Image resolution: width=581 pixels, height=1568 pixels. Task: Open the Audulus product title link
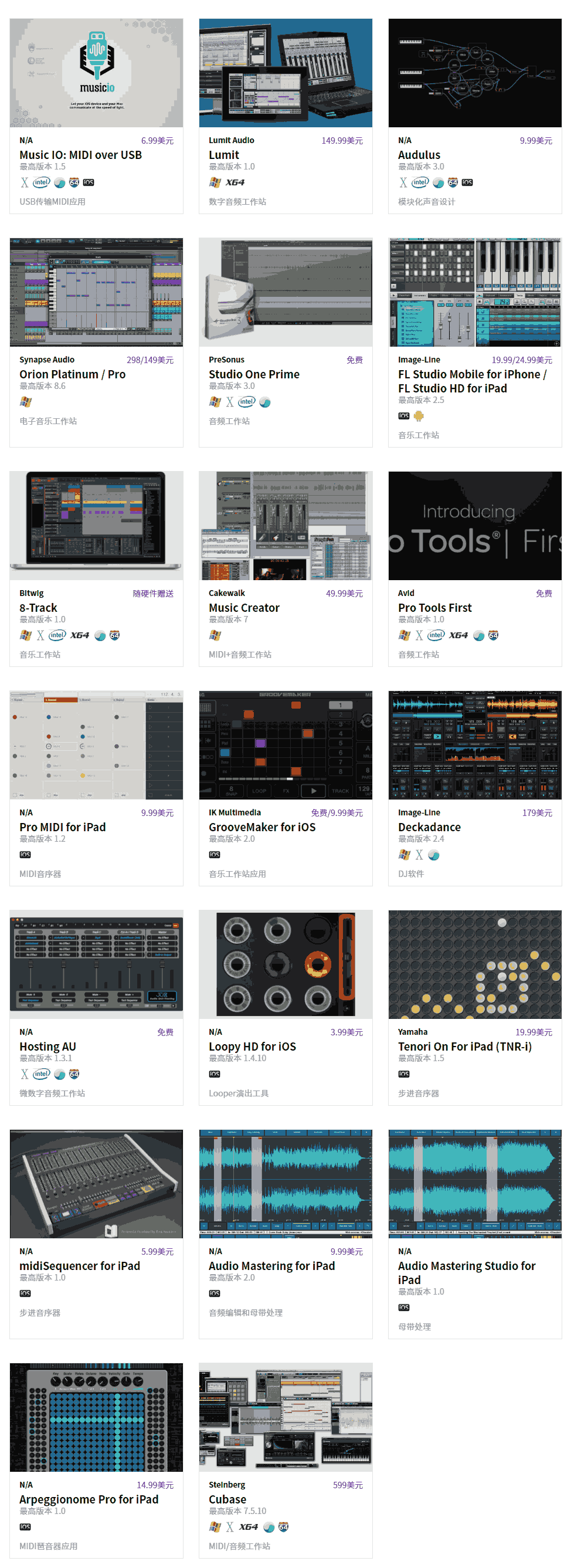419,155
